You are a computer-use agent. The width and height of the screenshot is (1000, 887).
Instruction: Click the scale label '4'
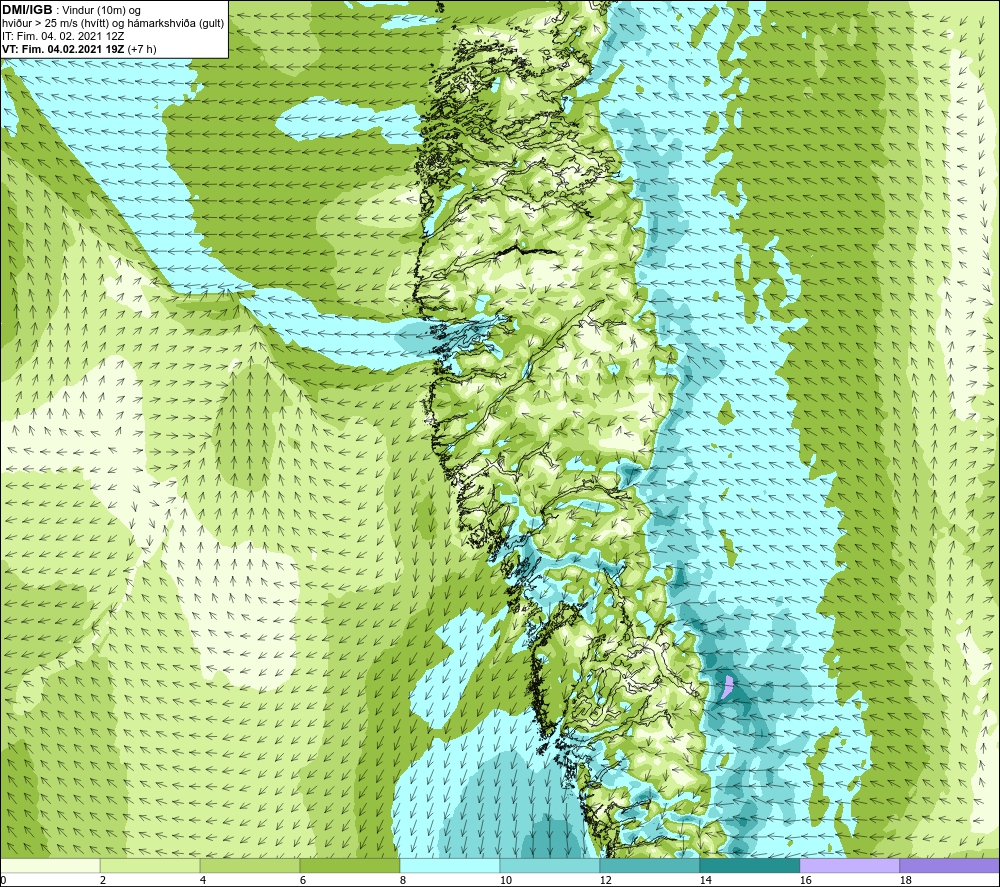coord(203,881)
